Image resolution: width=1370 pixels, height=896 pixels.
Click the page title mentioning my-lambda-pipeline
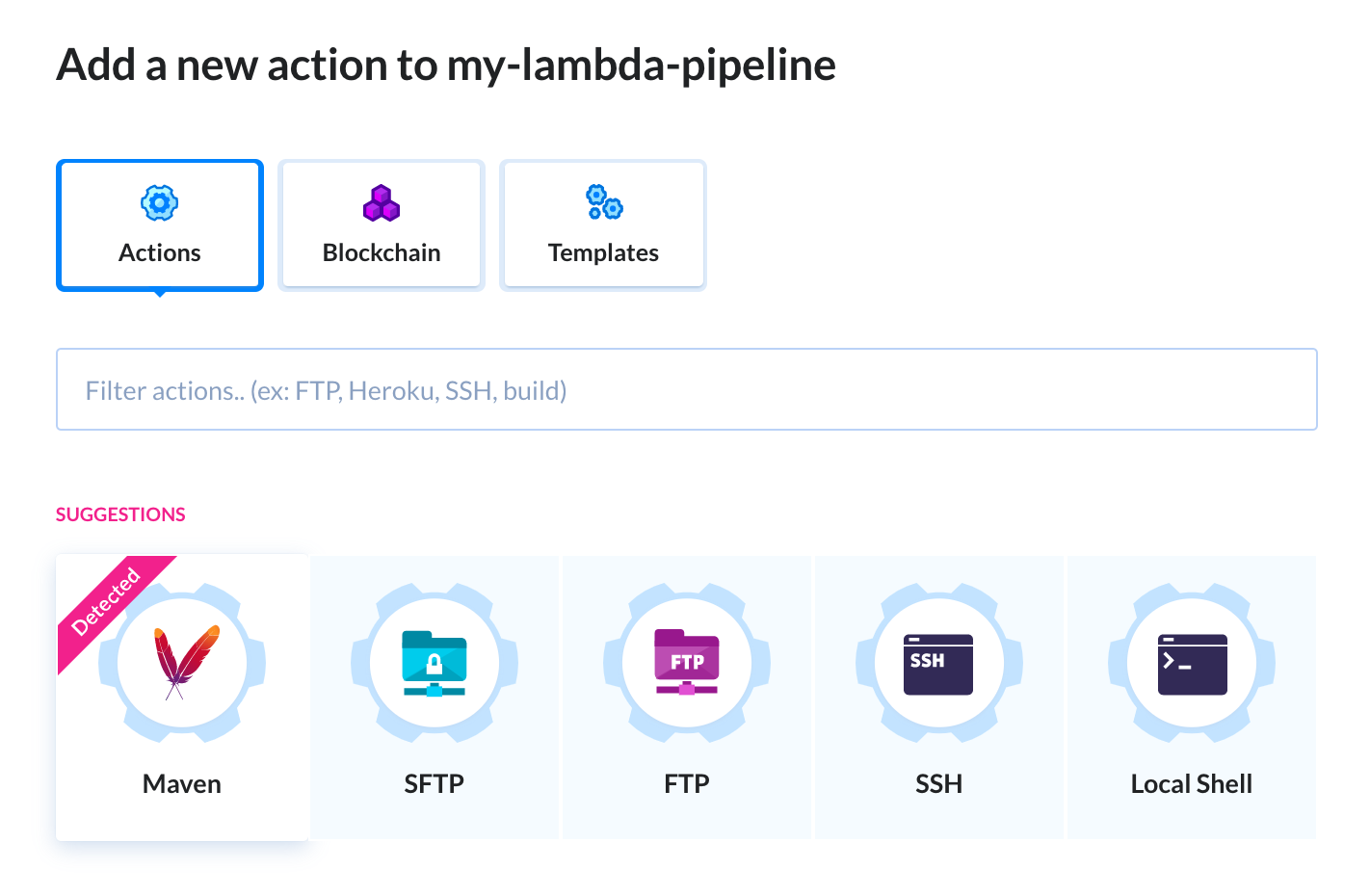pos(446,66)
